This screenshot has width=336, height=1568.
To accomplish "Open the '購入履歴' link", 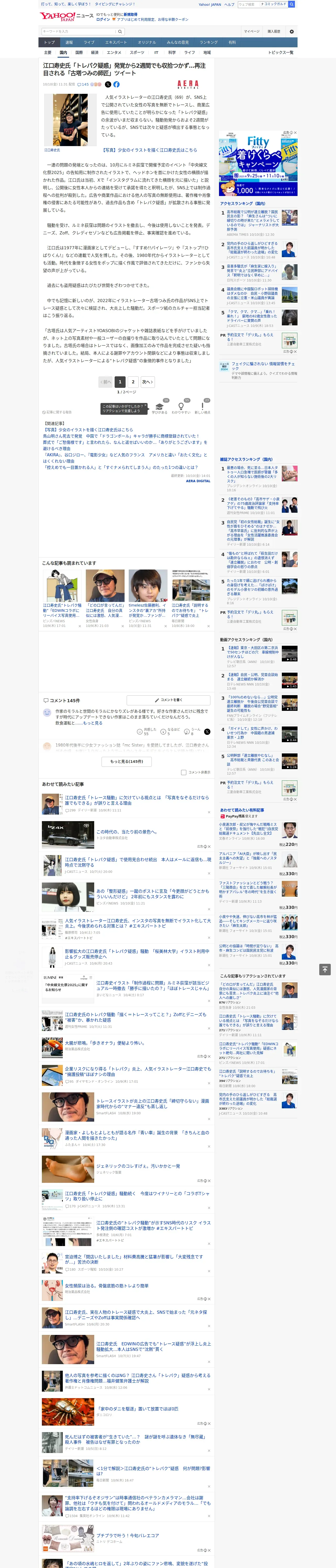I will 274,31.
